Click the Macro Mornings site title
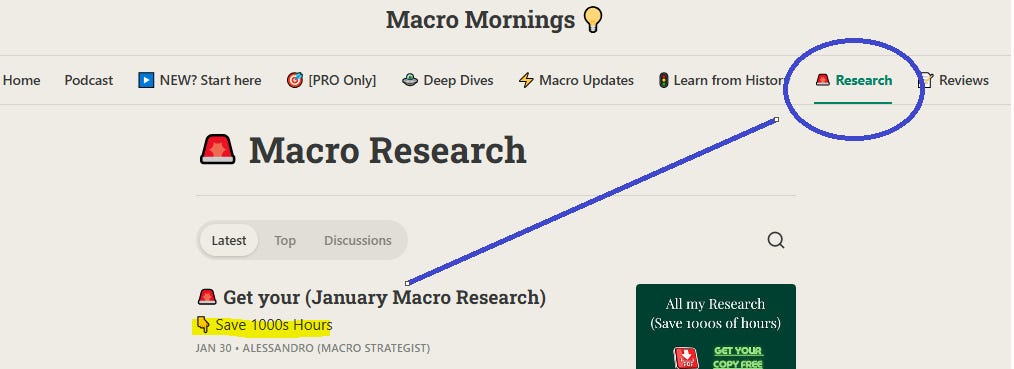The height and width of the screenshot is (369, 1014). pyautogui.click(x=480, y=20)
